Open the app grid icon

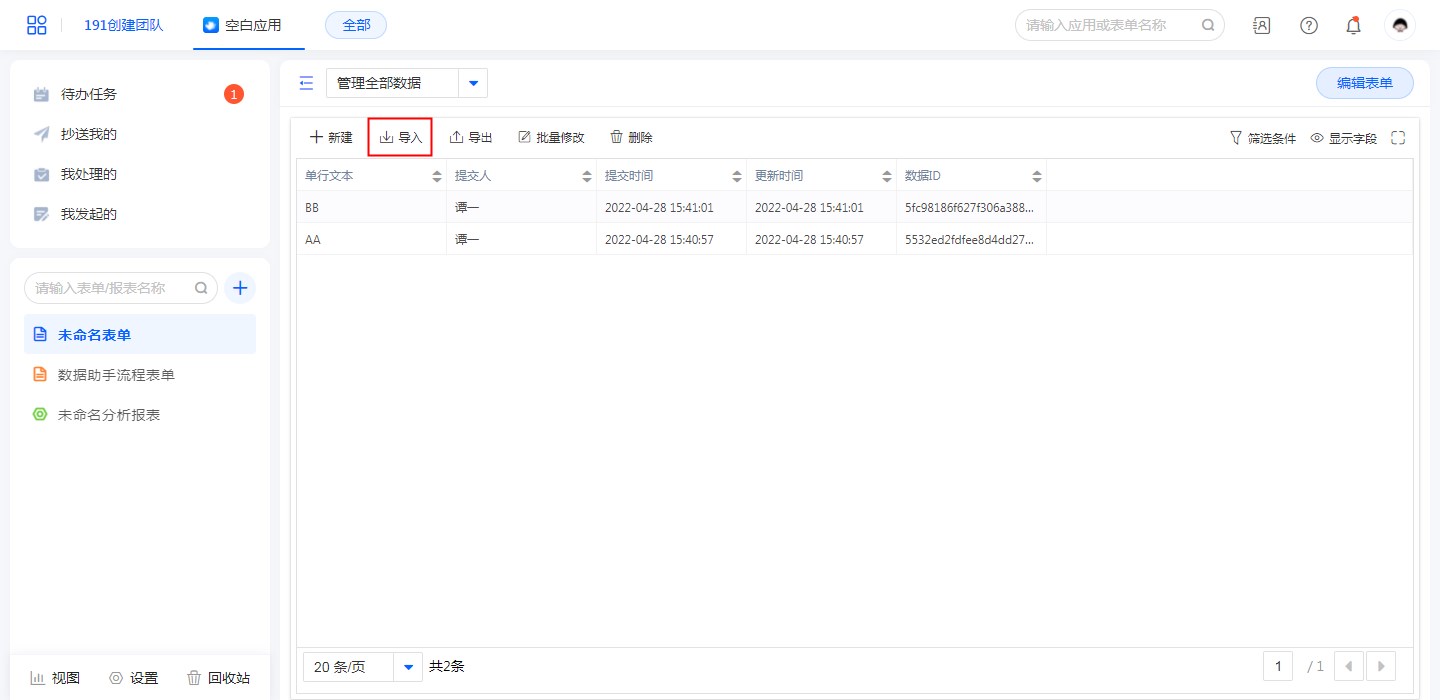[37, 25]
